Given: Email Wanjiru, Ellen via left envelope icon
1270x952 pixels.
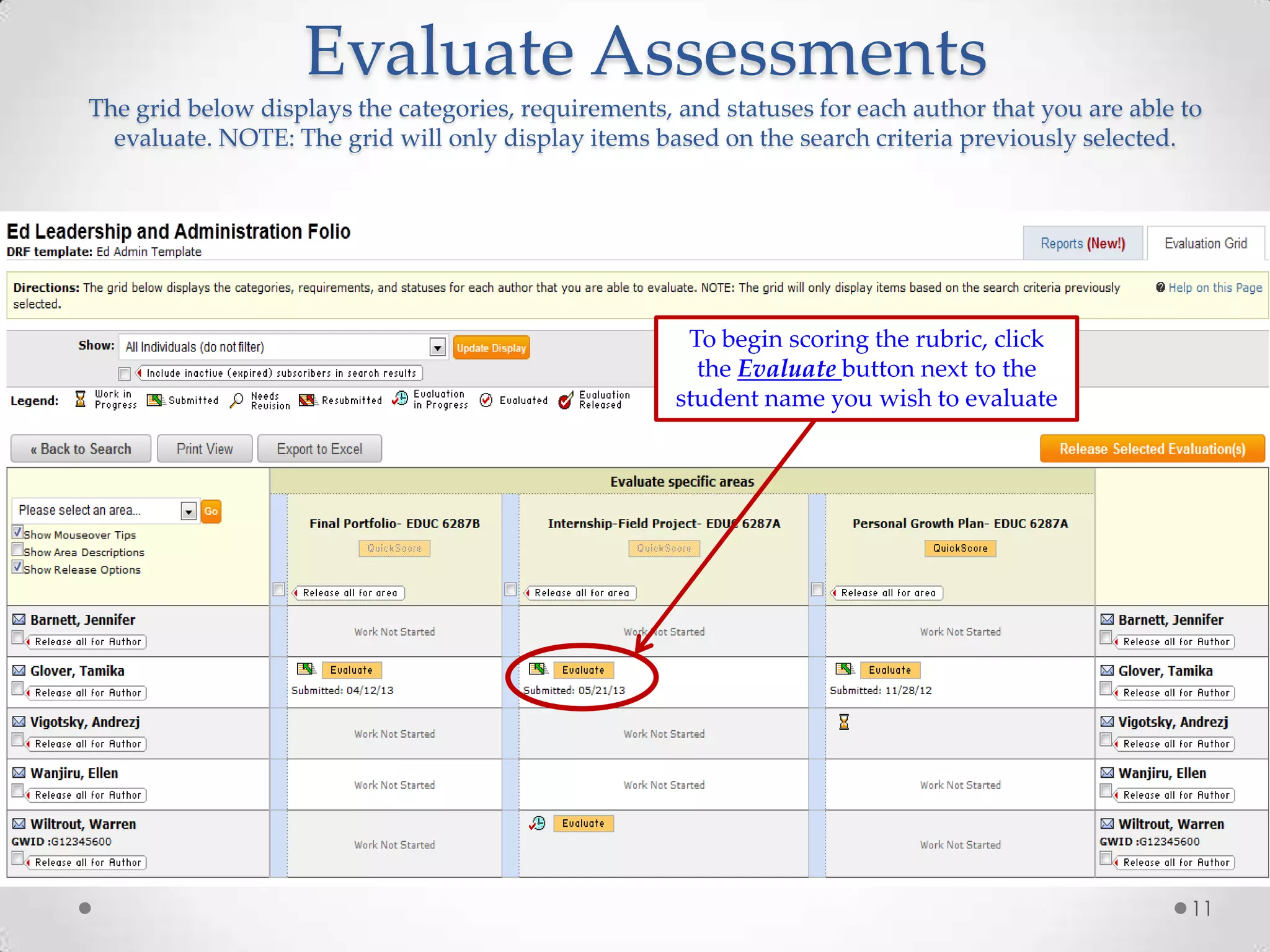Looking at the screenshot, I should (19, 773).
